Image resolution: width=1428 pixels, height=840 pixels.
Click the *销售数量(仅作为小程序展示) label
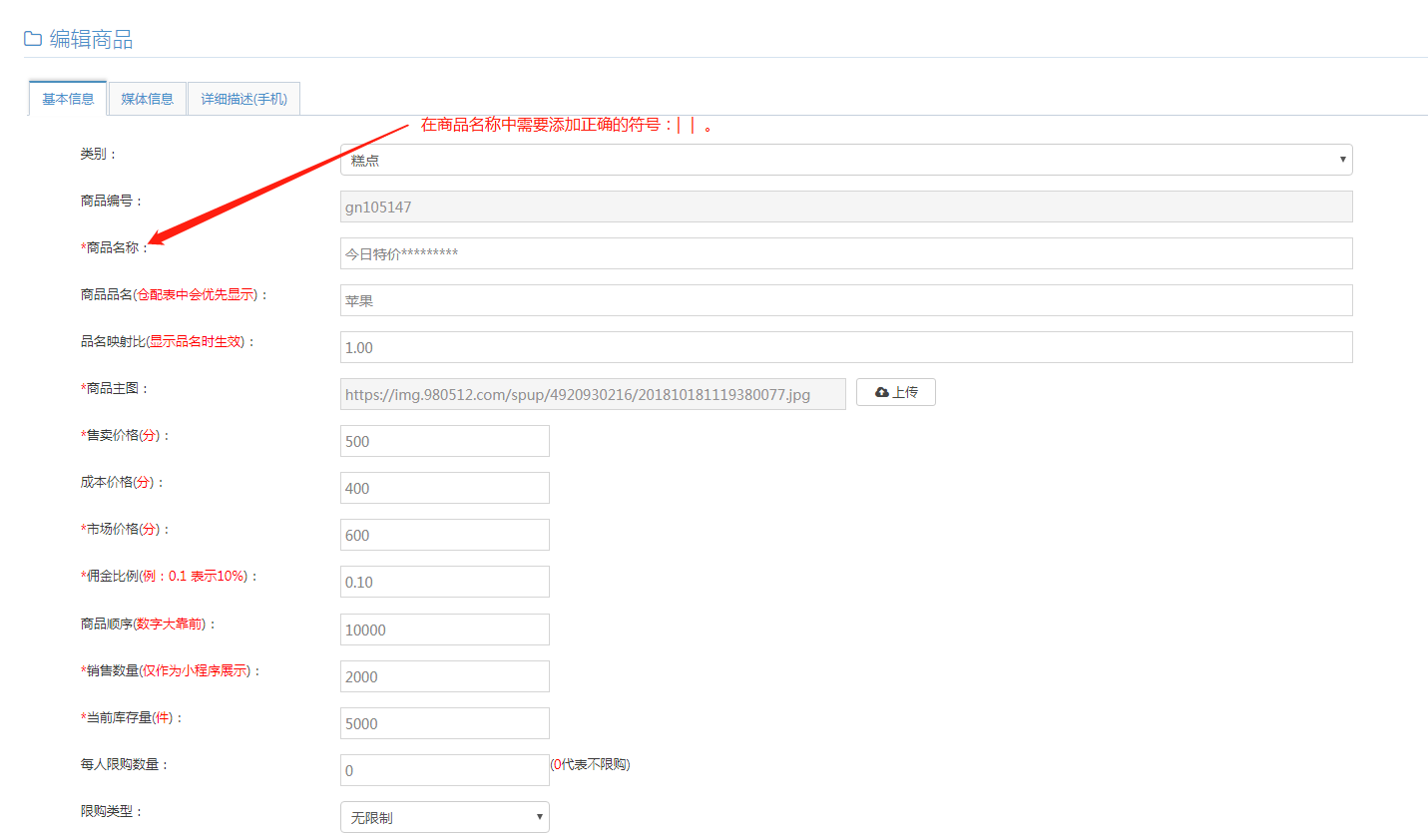(x=171, y=670)
